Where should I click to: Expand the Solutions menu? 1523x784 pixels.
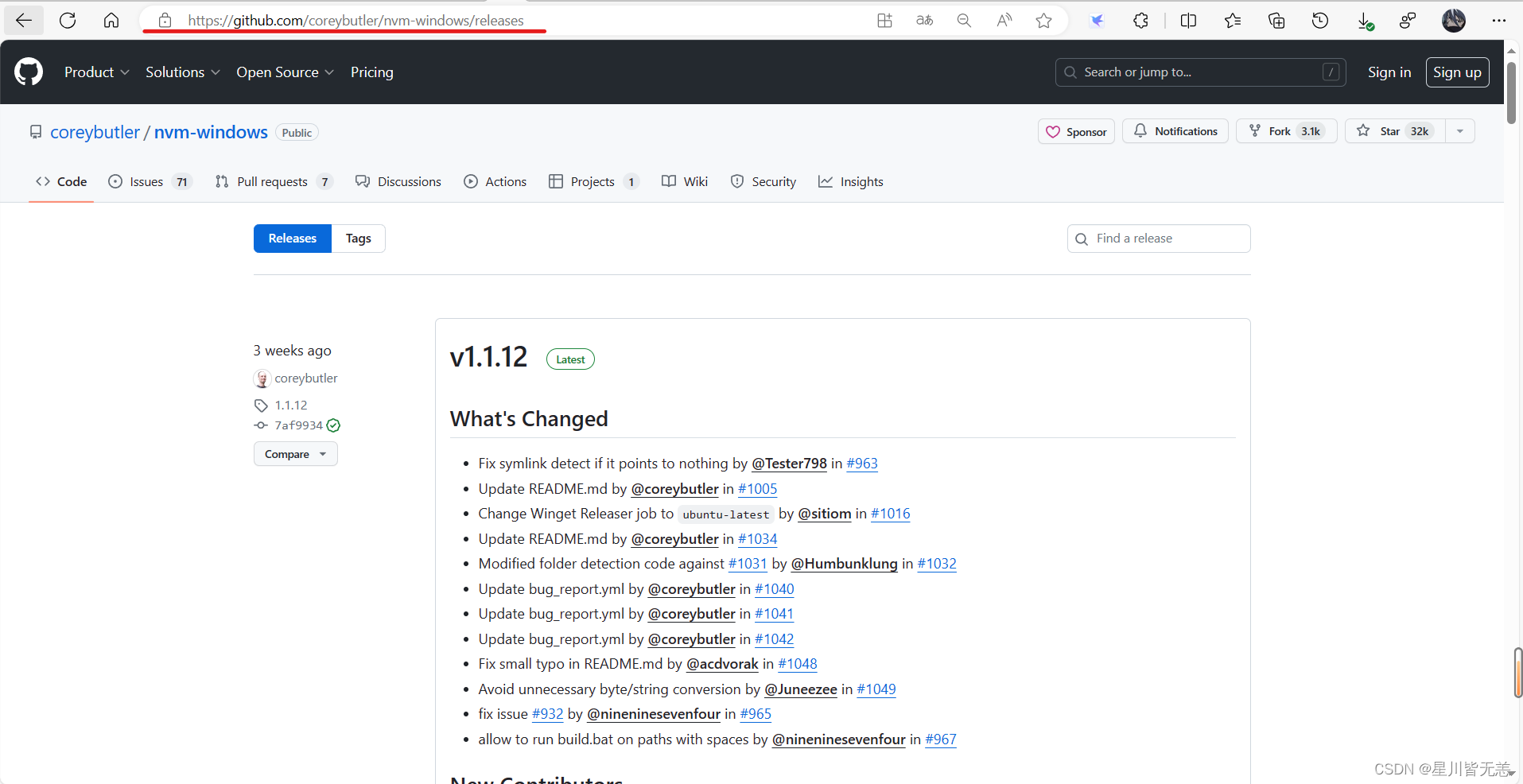pyautogui.click(x=182, y=72)
